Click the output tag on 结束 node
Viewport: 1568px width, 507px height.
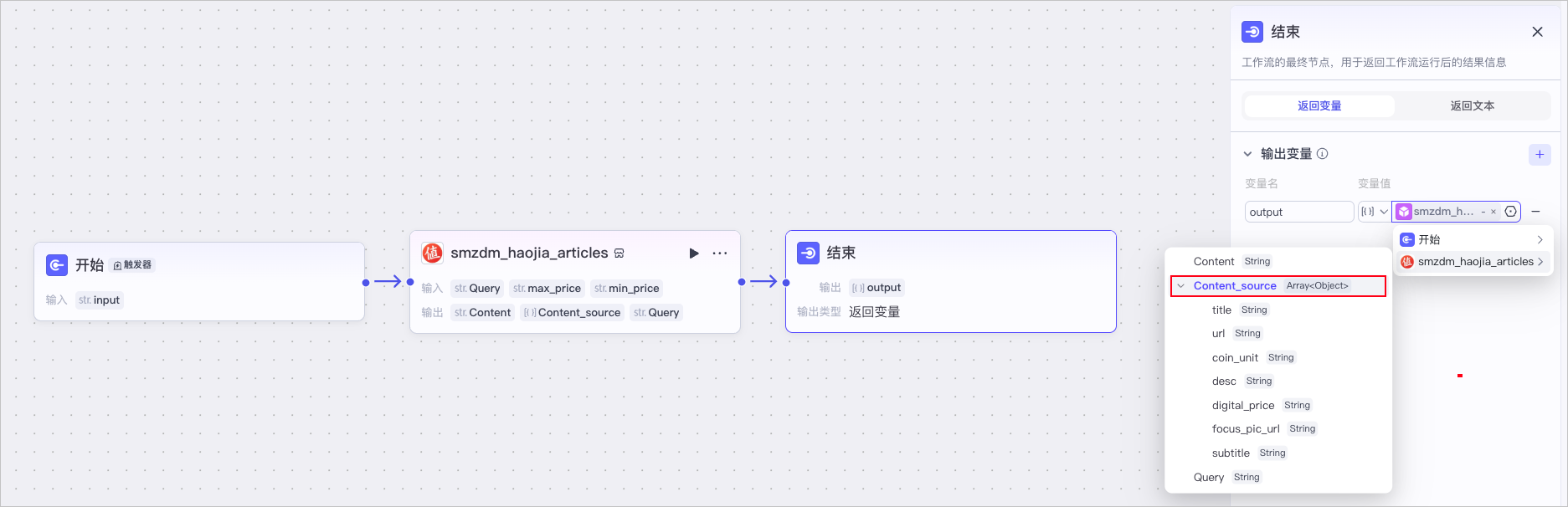coord(877,287)
